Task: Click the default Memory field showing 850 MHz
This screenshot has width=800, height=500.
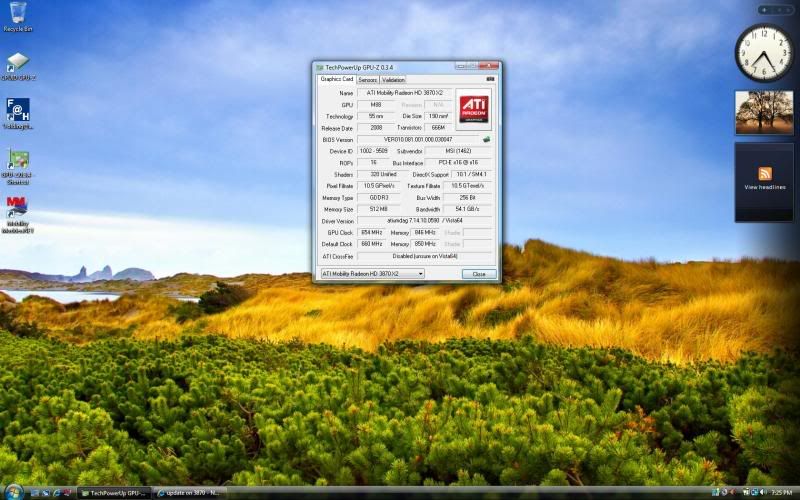Action: pos(425,244)
